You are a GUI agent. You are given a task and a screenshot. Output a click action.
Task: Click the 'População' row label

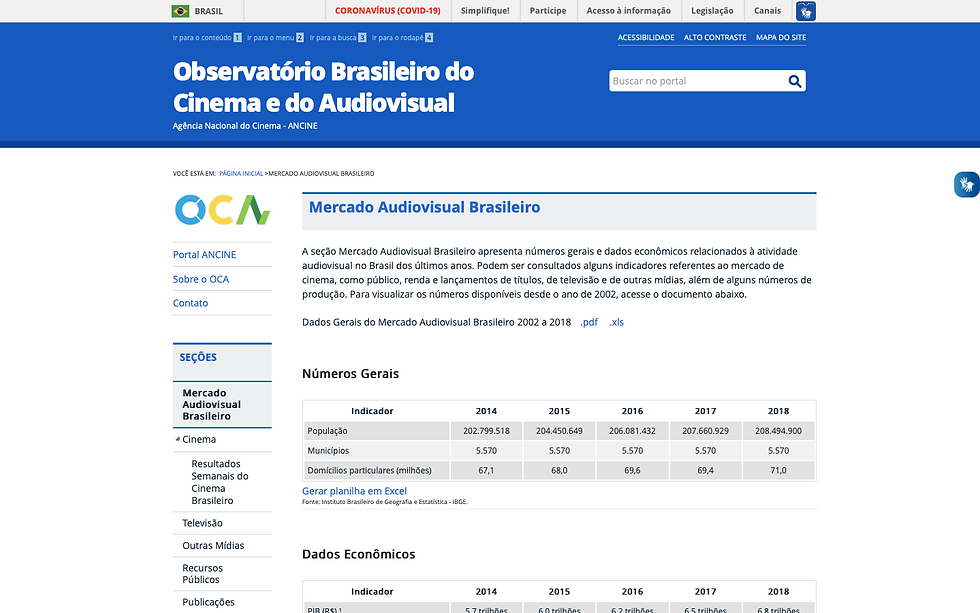point(327,431)
